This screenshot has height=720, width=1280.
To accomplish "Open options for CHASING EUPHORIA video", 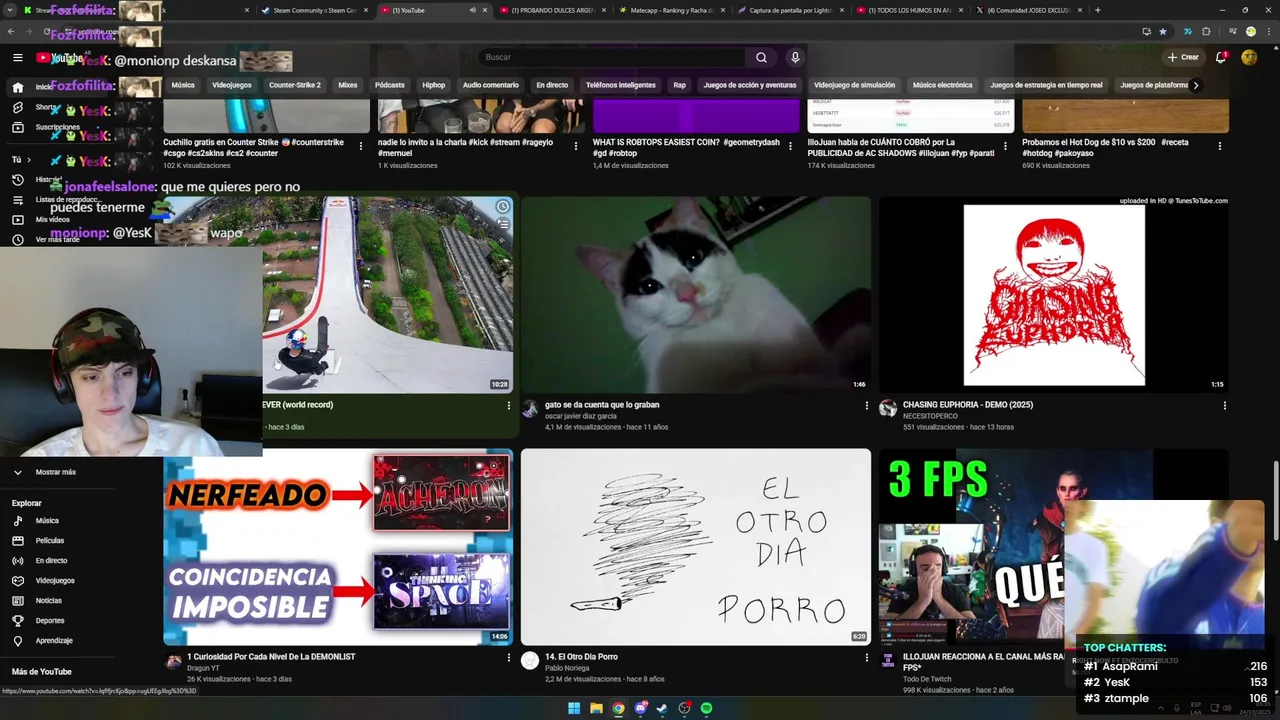I will (1224, 405).
